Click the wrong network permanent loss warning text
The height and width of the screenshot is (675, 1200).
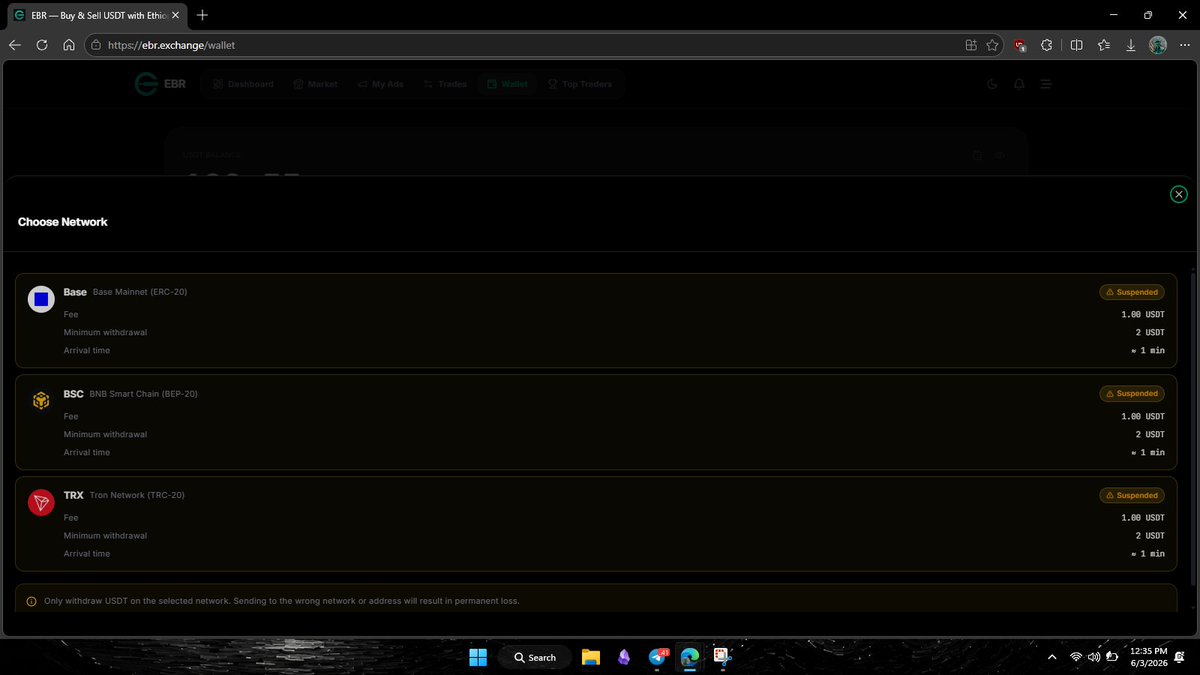pyautogui.click(x=282, y=601)
